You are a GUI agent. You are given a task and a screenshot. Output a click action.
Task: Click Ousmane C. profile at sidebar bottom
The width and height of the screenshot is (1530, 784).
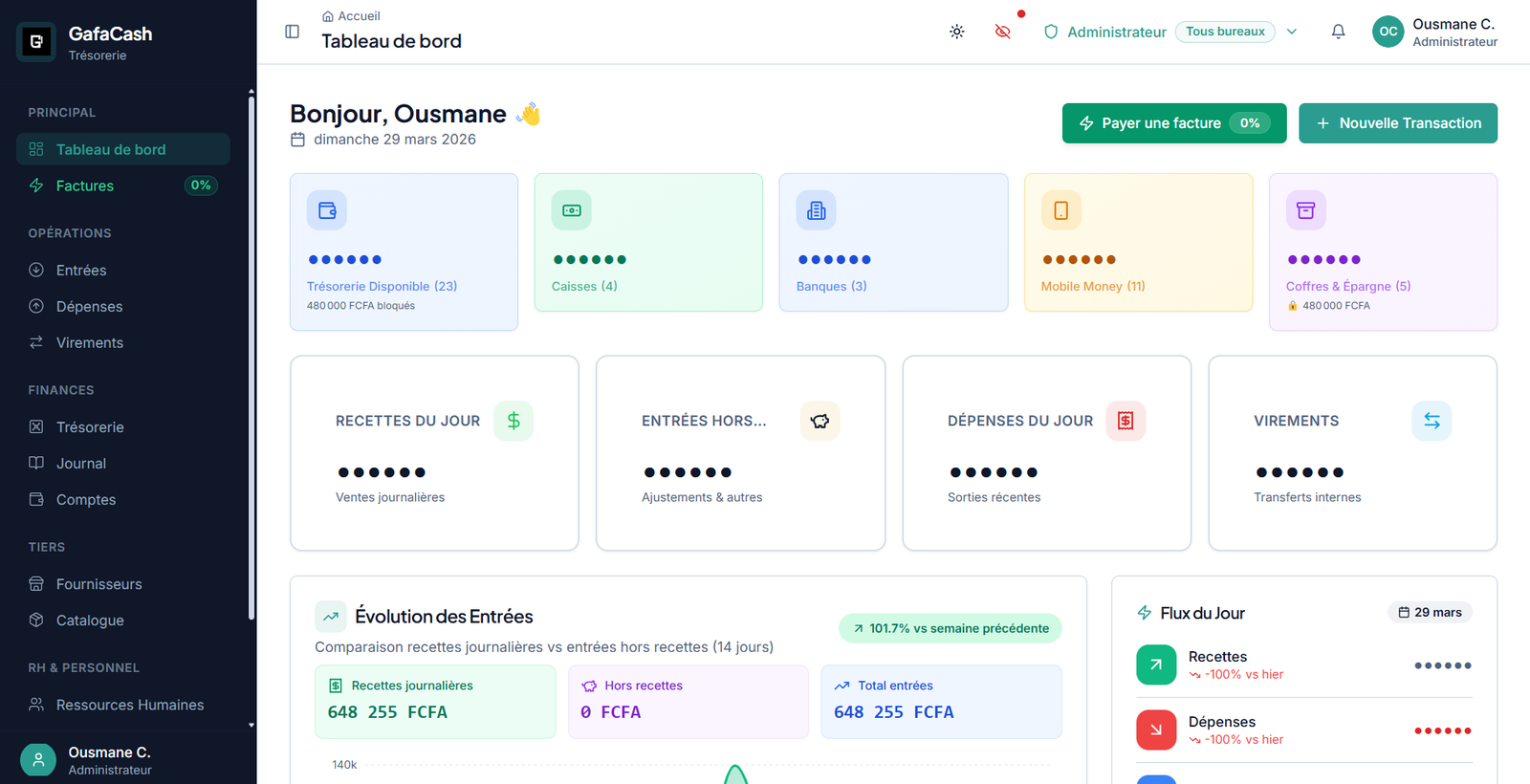point(128,760)
